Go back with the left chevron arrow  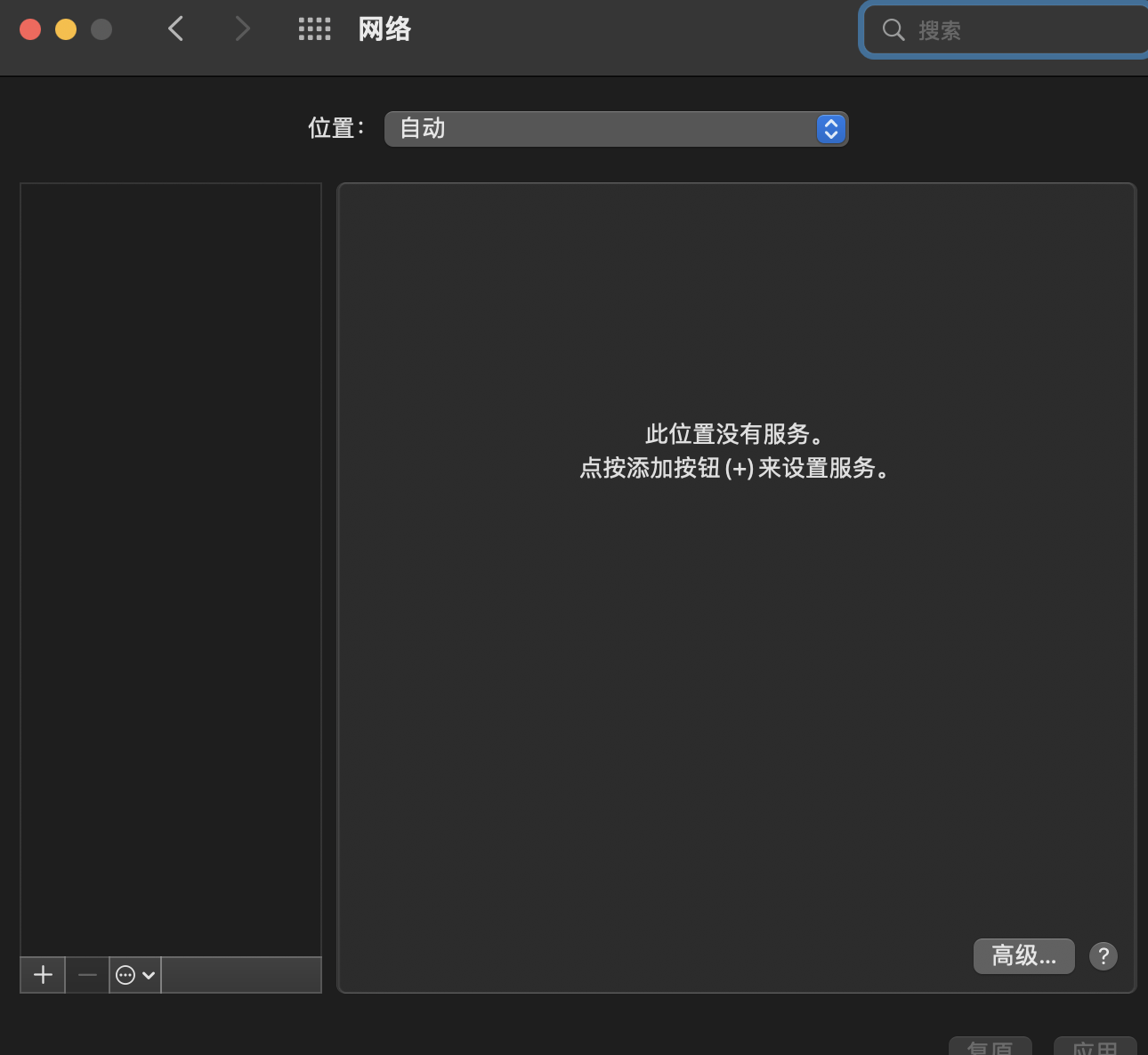pos(176,29)
